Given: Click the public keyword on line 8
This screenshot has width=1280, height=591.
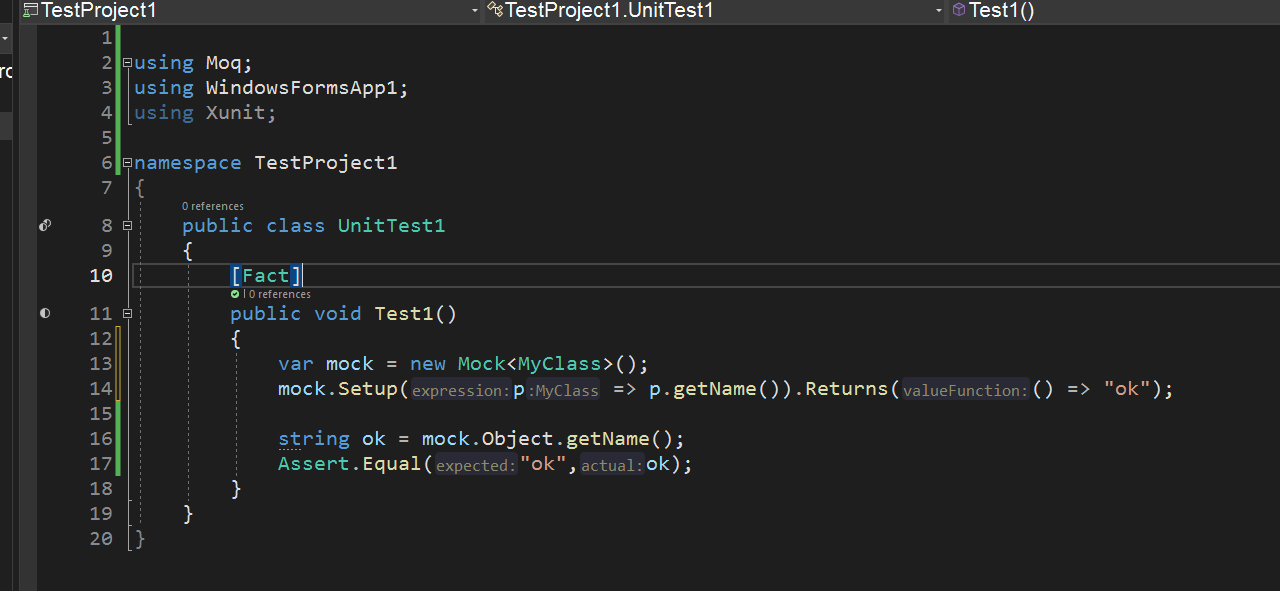Looking at the screenshot, I should (x=218, y=226).
